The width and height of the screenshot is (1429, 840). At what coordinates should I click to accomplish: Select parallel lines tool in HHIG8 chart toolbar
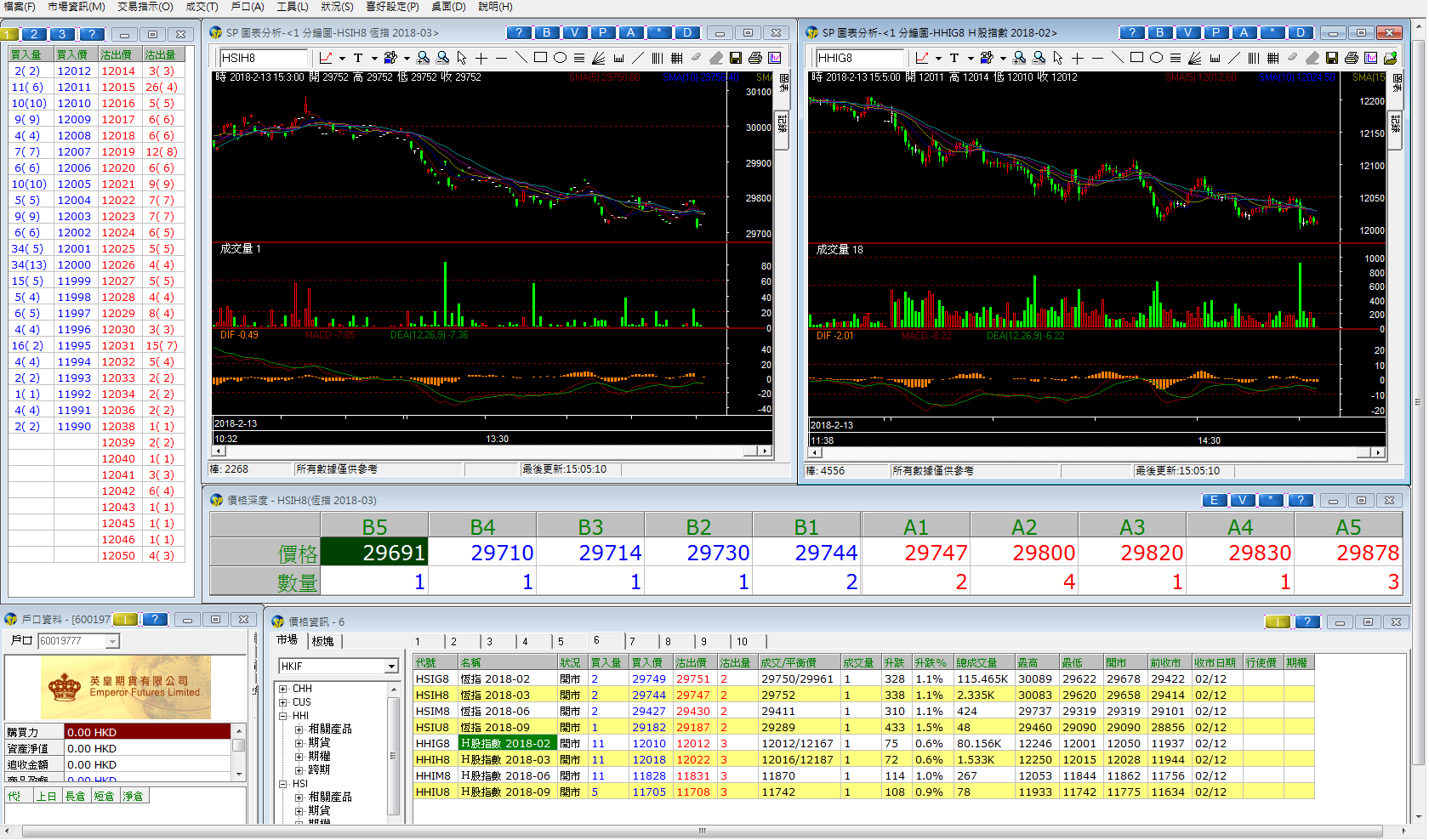pyautogui.click(x=1176, y=58)
